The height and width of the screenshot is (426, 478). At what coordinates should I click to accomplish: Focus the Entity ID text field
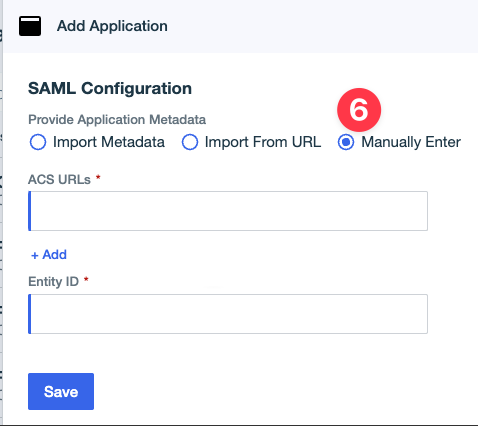(x=228, y=314)
